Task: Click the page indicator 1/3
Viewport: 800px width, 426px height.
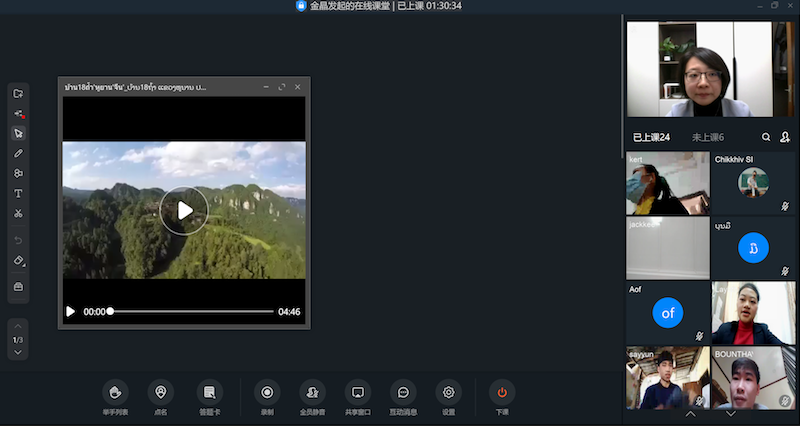Action: pos(18,340)
